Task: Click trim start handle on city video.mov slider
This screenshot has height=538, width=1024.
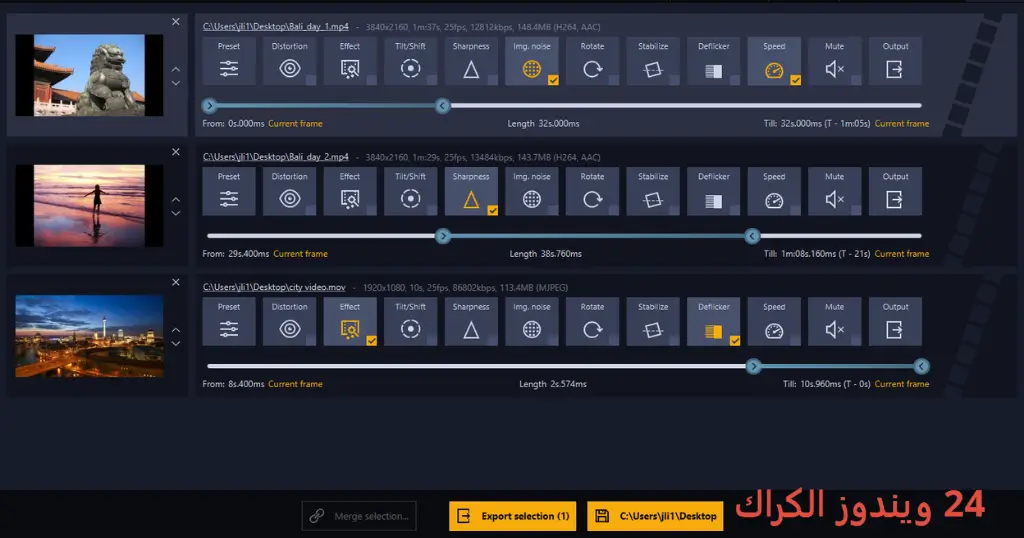Action: [753, 366]
